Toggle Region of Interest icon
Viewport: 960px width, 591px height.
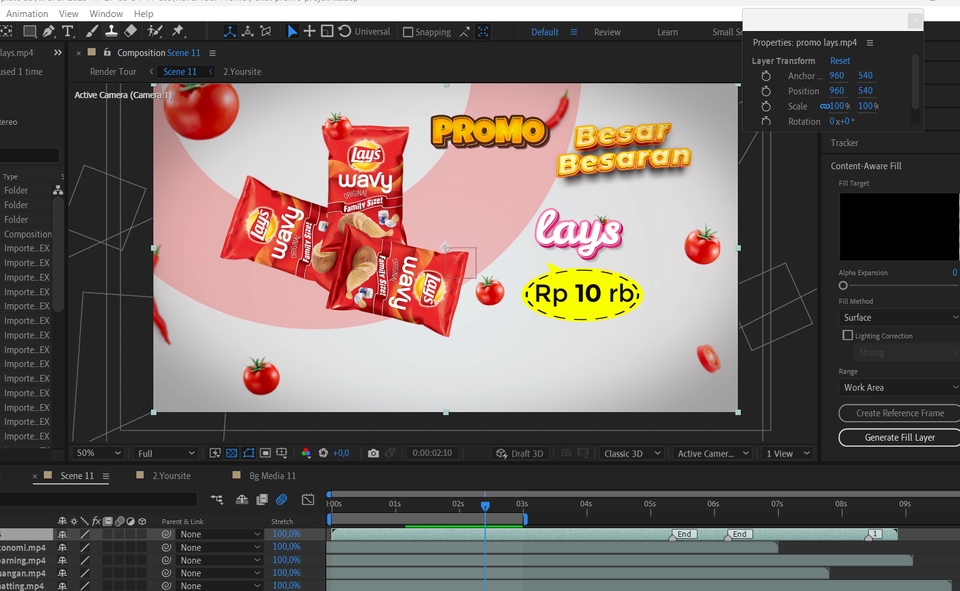(x=265, y=453)
